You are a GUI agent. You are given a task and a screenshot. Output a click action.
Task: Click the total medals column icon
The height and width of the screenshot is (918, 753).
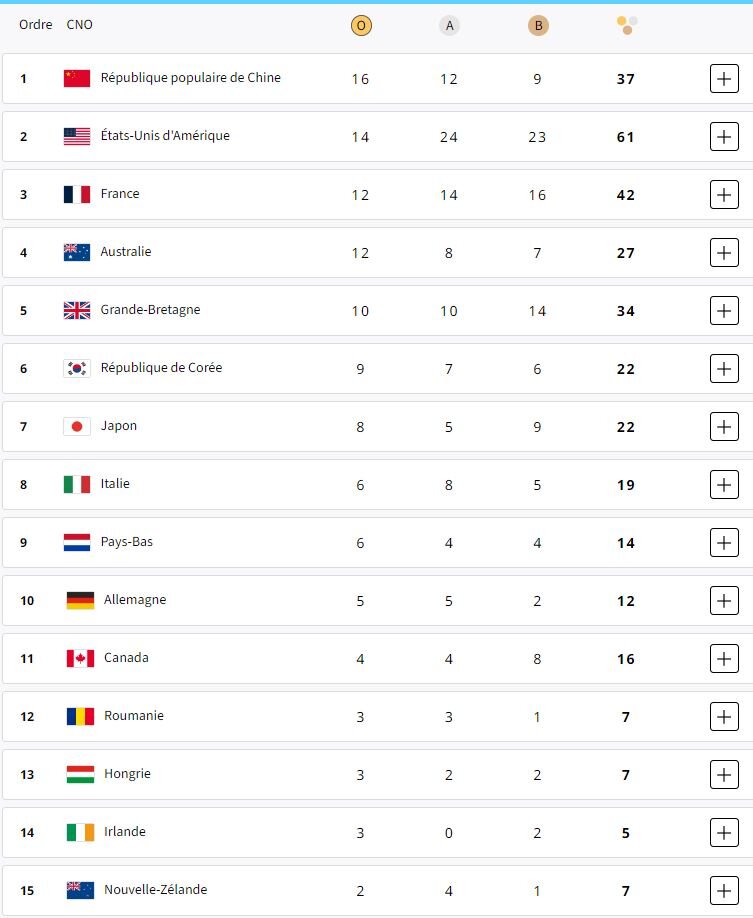pos(627,25)
